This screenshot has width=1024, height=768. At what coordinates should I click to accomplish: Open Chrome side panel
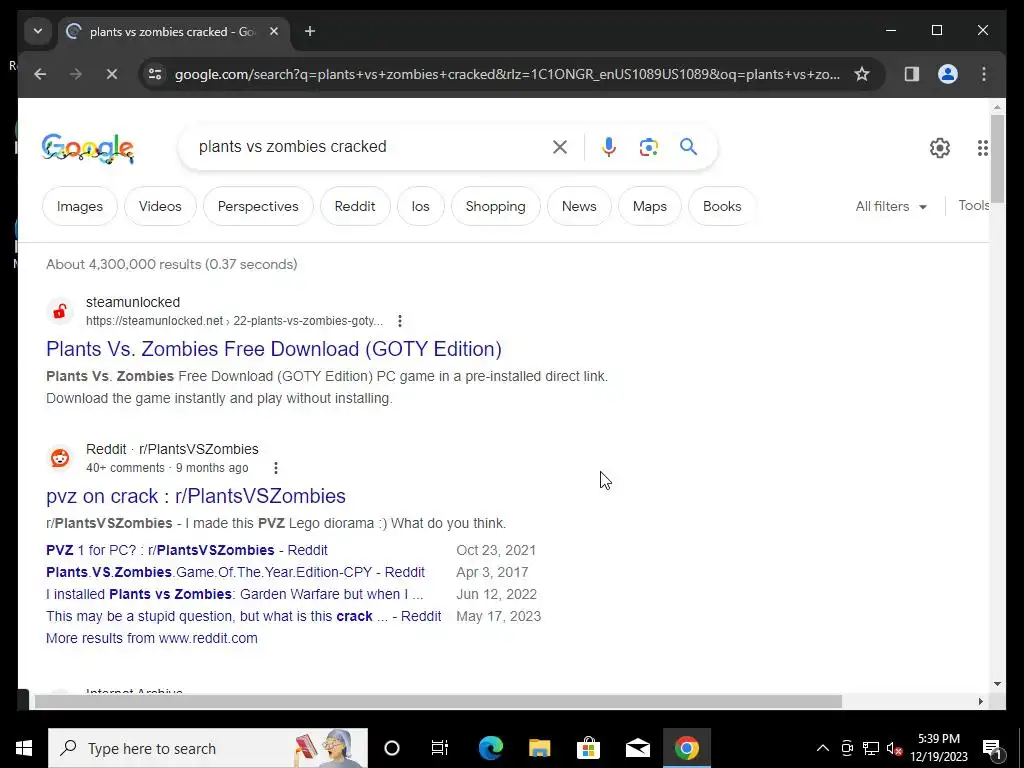point(912,74)
